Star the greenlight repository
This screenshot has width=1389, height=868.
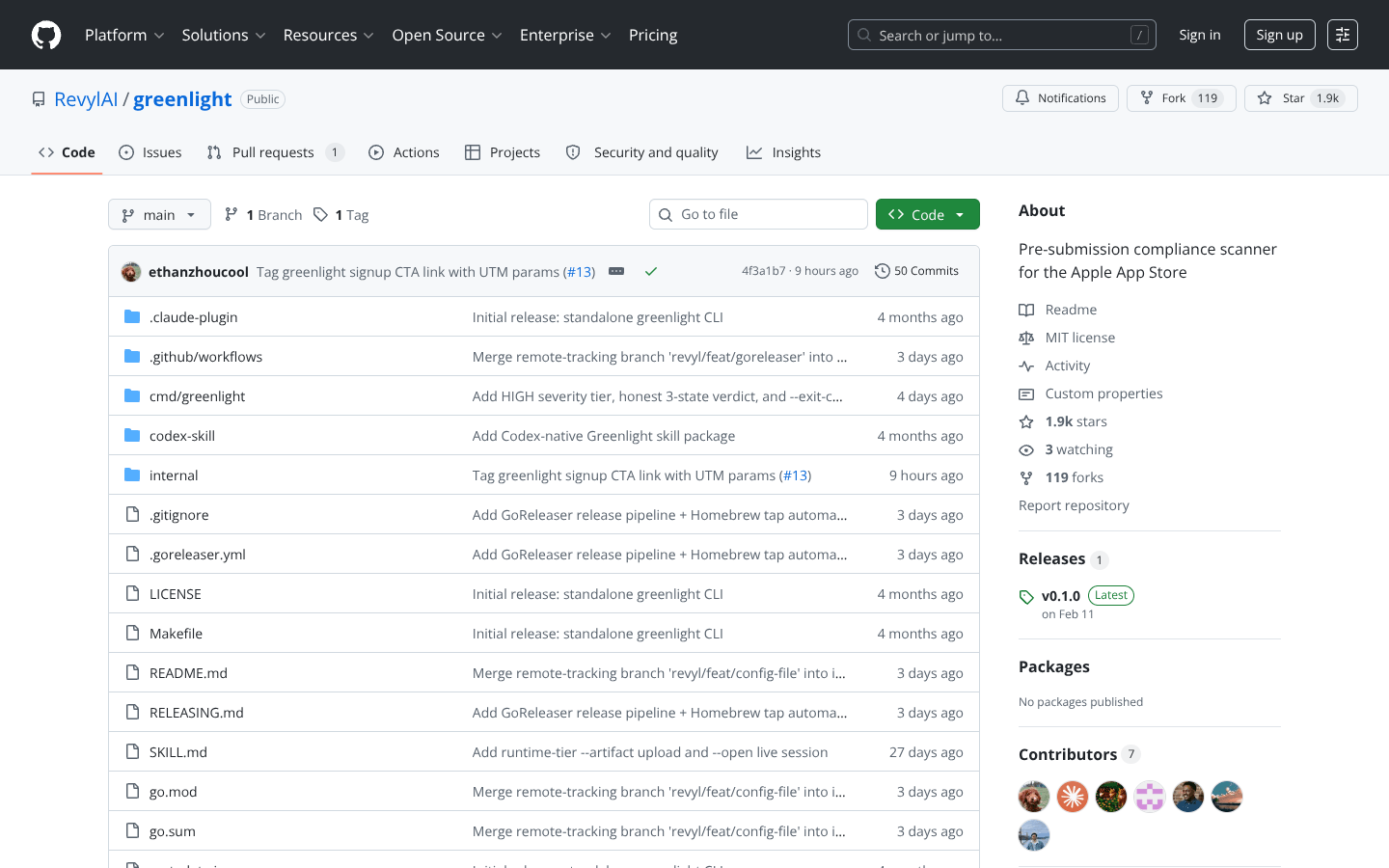[x=1300, y=98]
